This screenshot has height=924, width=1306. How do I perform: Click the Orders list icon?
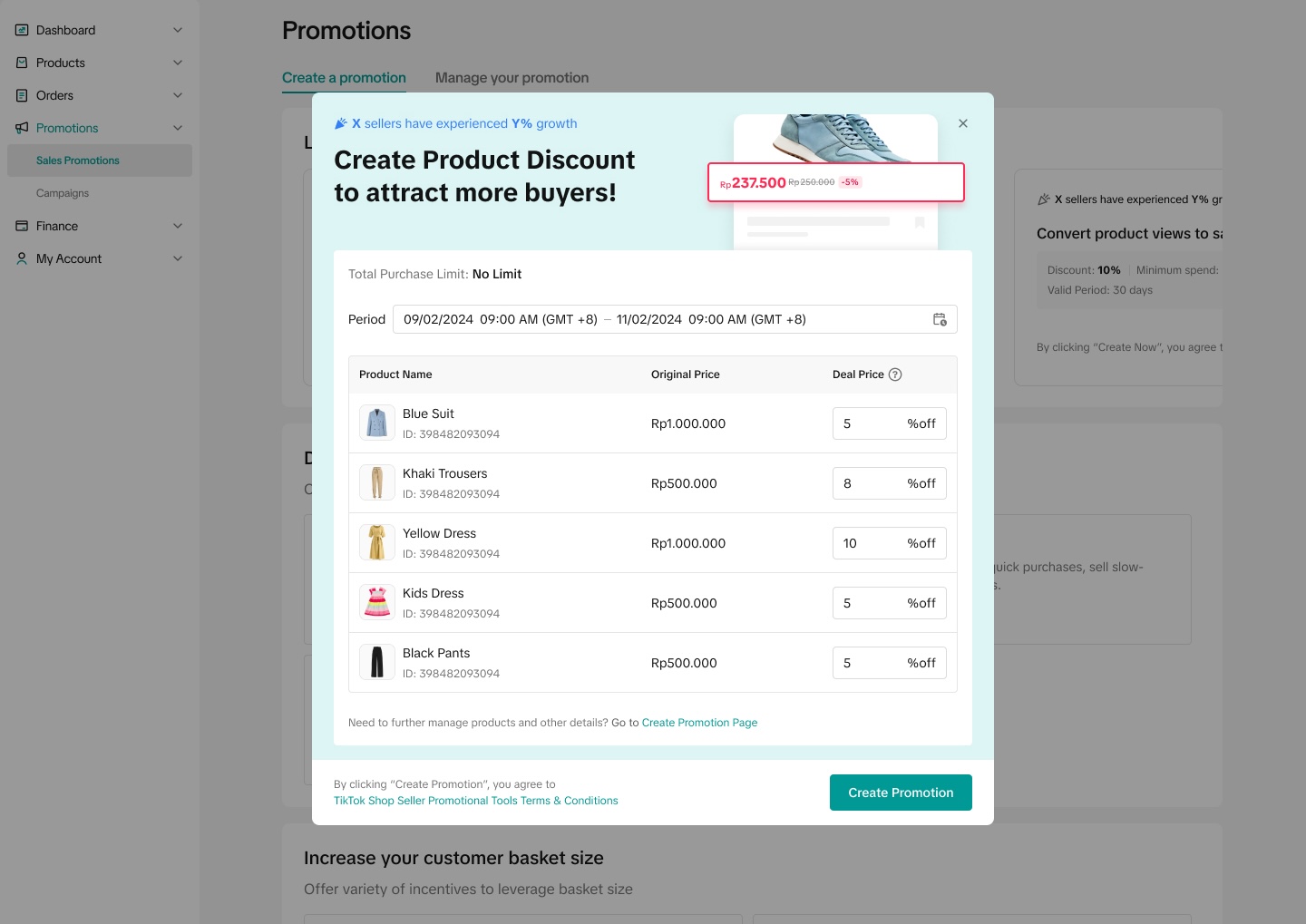[22, 95]
